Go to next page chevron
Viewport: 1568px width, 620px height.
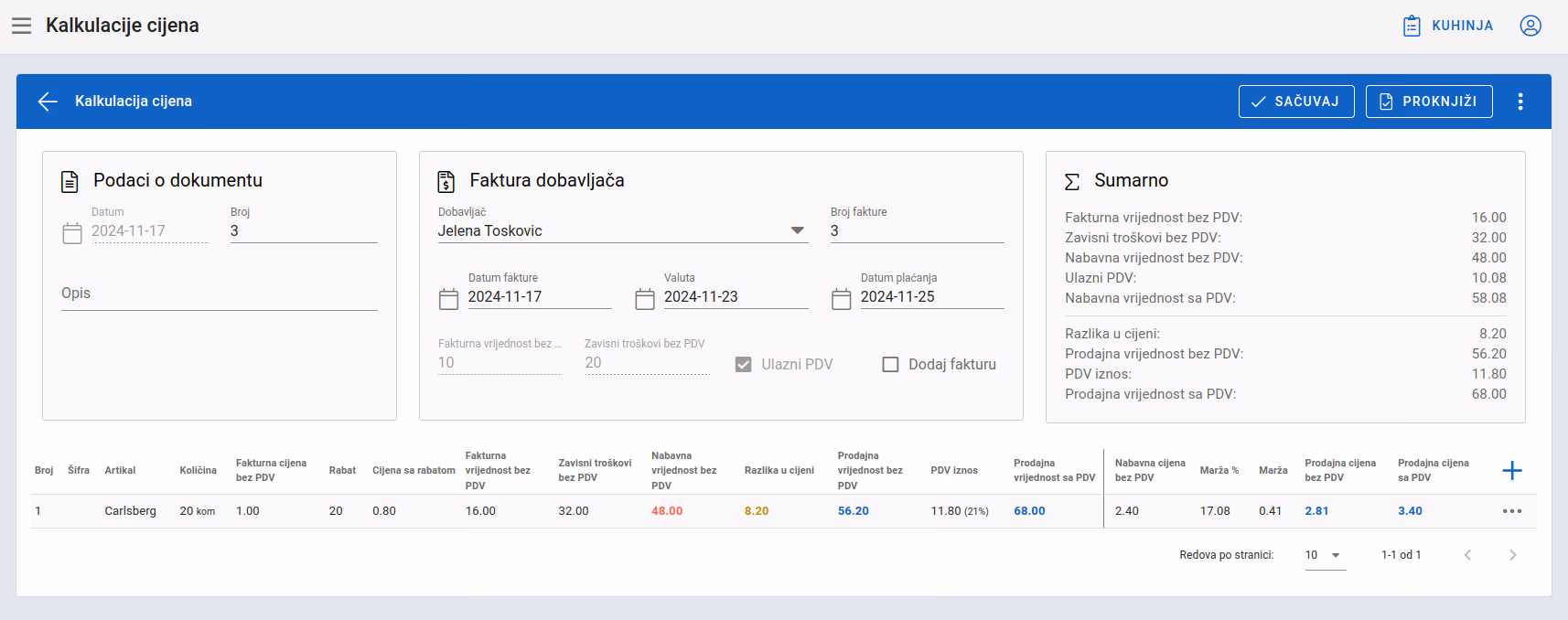click(1513, 555)
